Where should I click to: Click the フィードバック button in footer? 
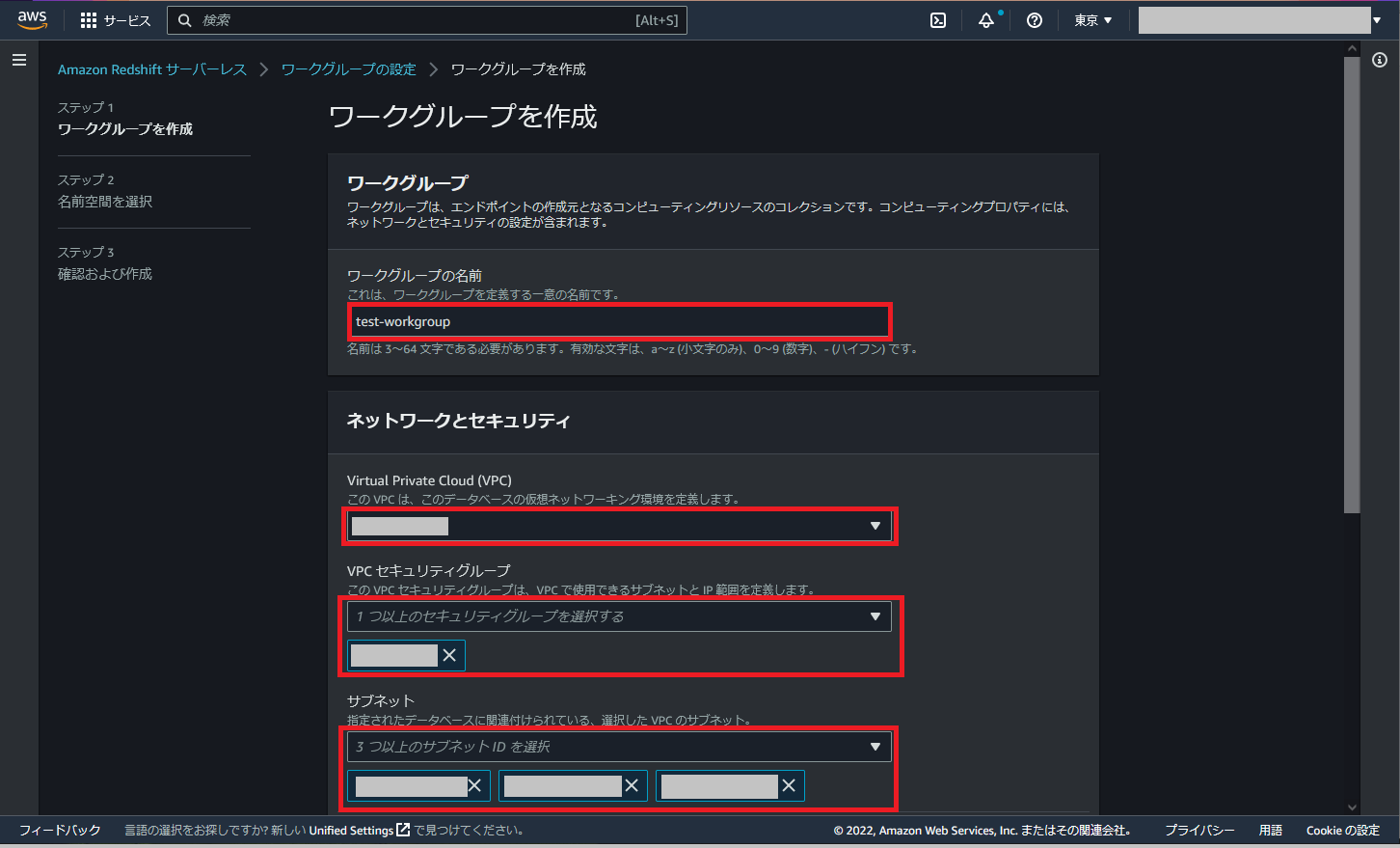click(x=60, y=831)
